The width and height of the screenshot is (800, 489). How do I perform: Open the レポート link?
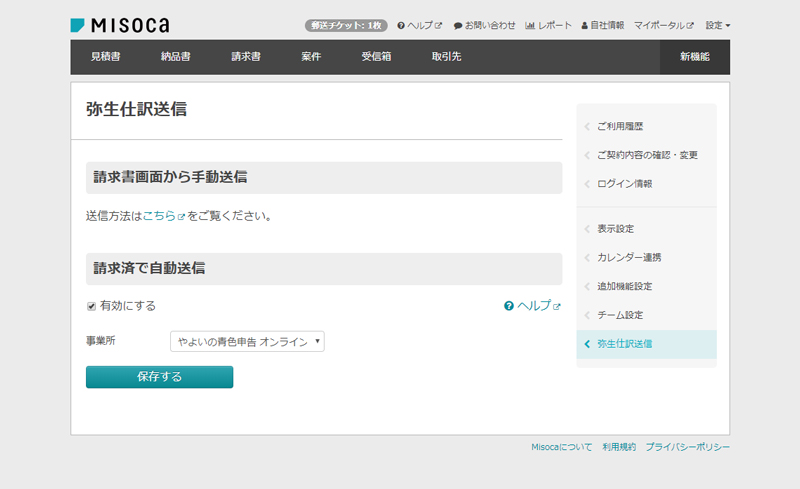tap(548, 26)
